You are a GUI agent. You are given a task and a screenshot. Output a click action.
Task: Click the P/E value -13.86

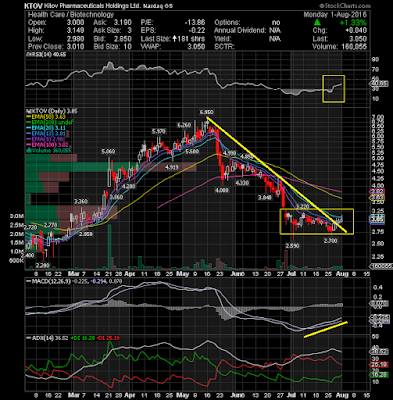195,23
